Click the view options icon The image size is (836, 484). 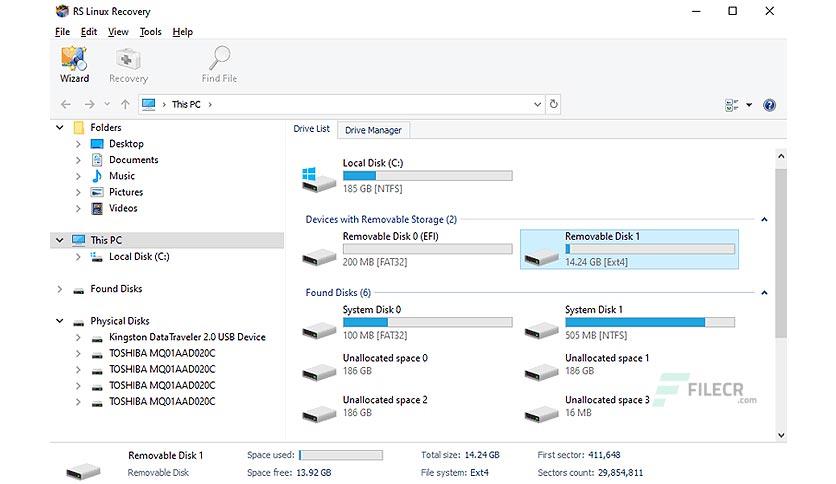tap(732, 105)
